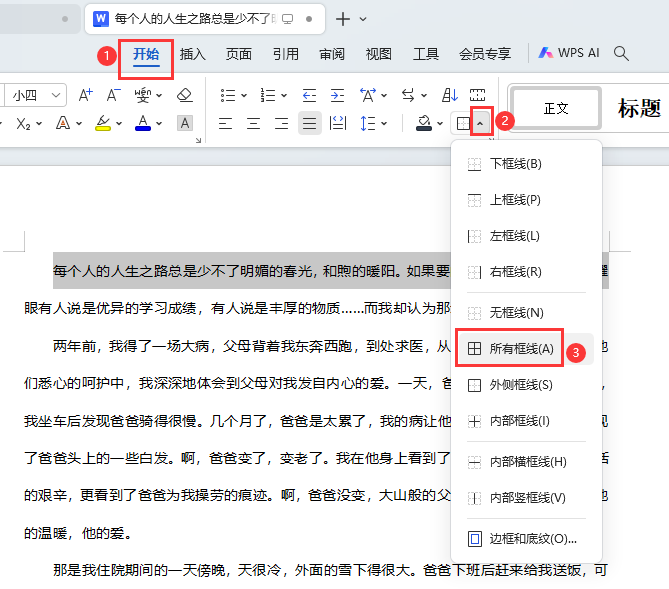Click the bulleted list icon

(x=228, y=95)
